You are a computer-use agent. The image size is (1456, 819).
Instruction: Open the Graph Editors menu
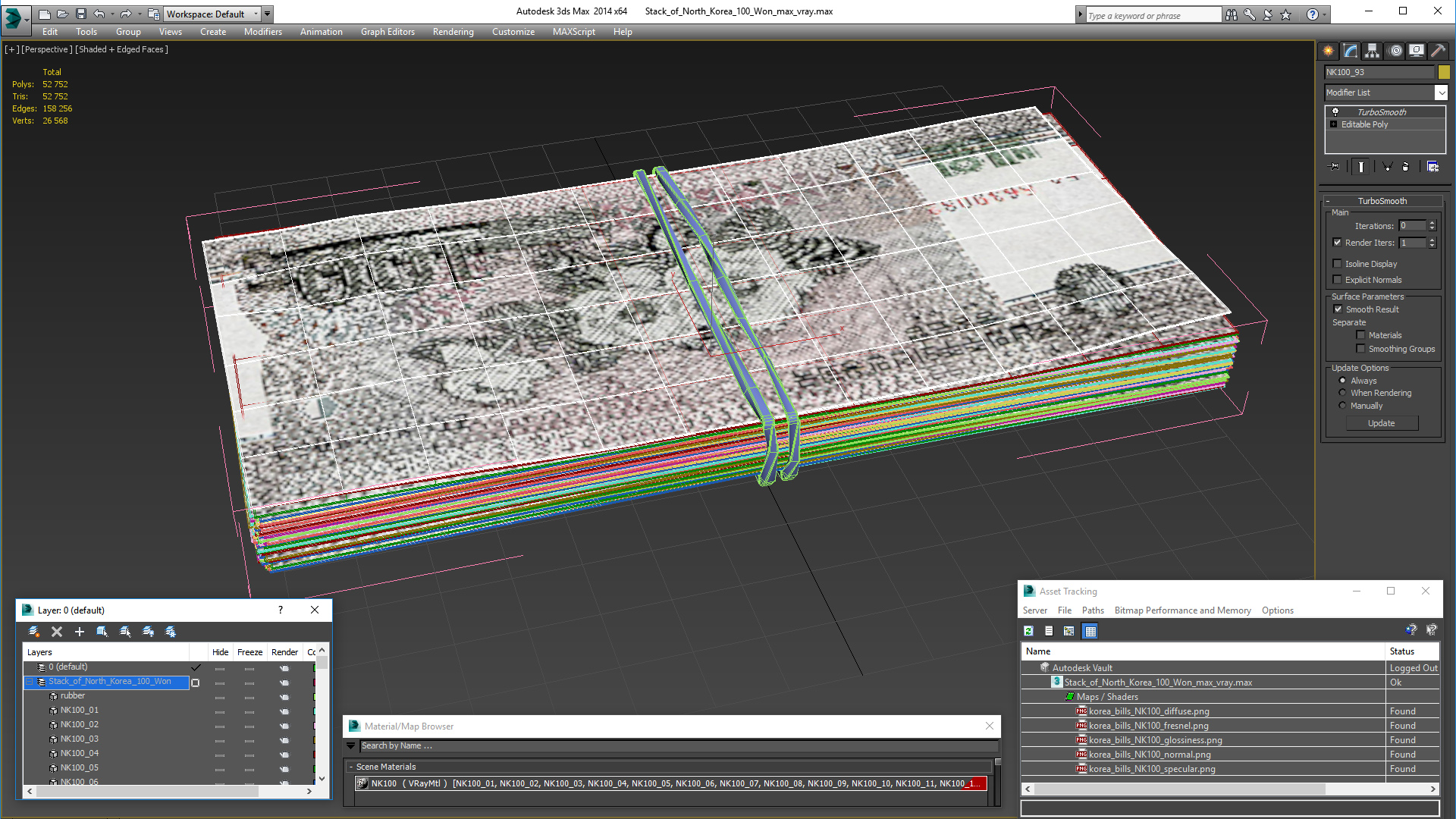pyautogui.click(x=388, y=32)
